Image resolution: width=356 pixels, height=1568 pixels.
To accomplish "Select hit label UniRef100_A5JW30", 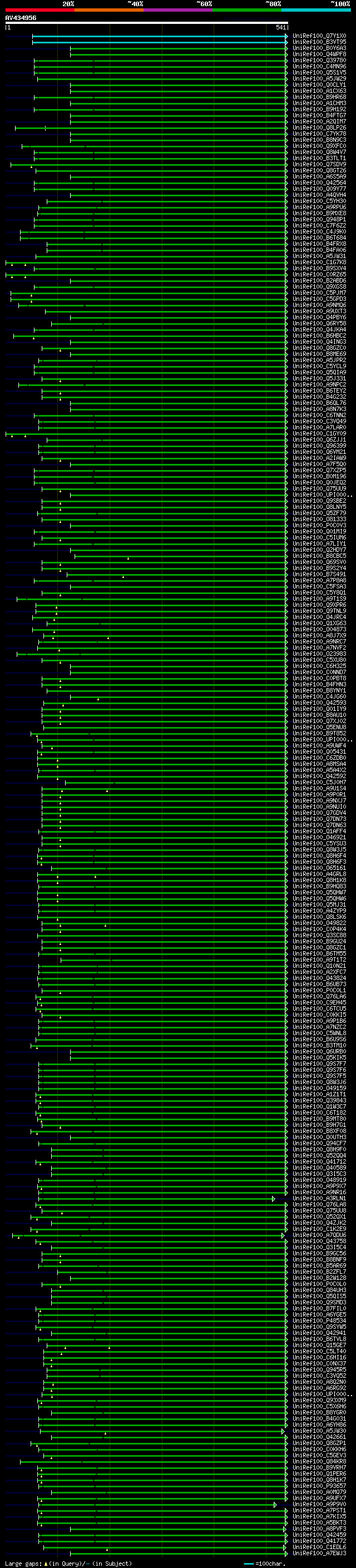I will point(319,1431).
